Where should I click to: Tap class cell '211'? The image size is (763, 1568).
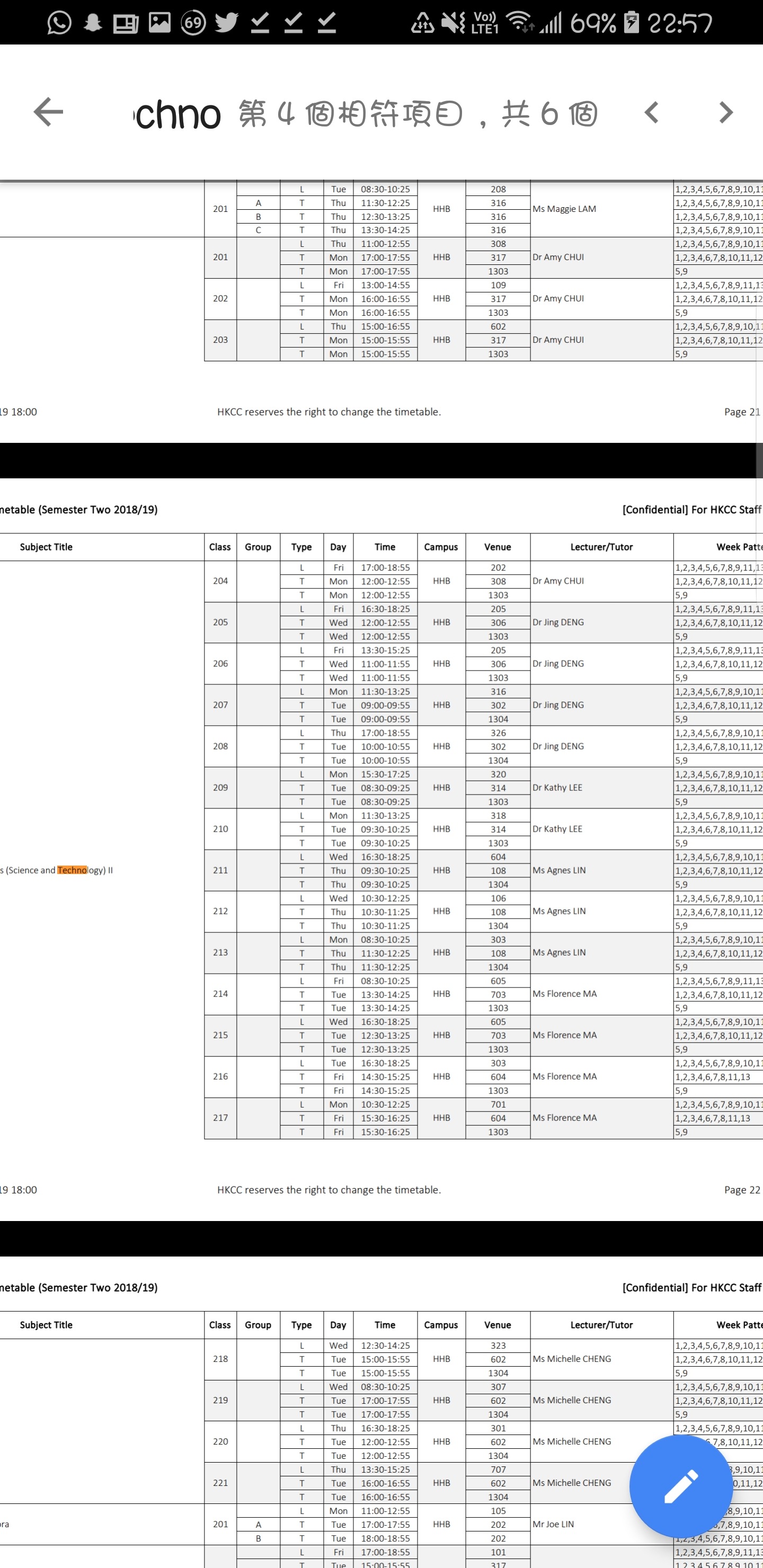point(220,870)
